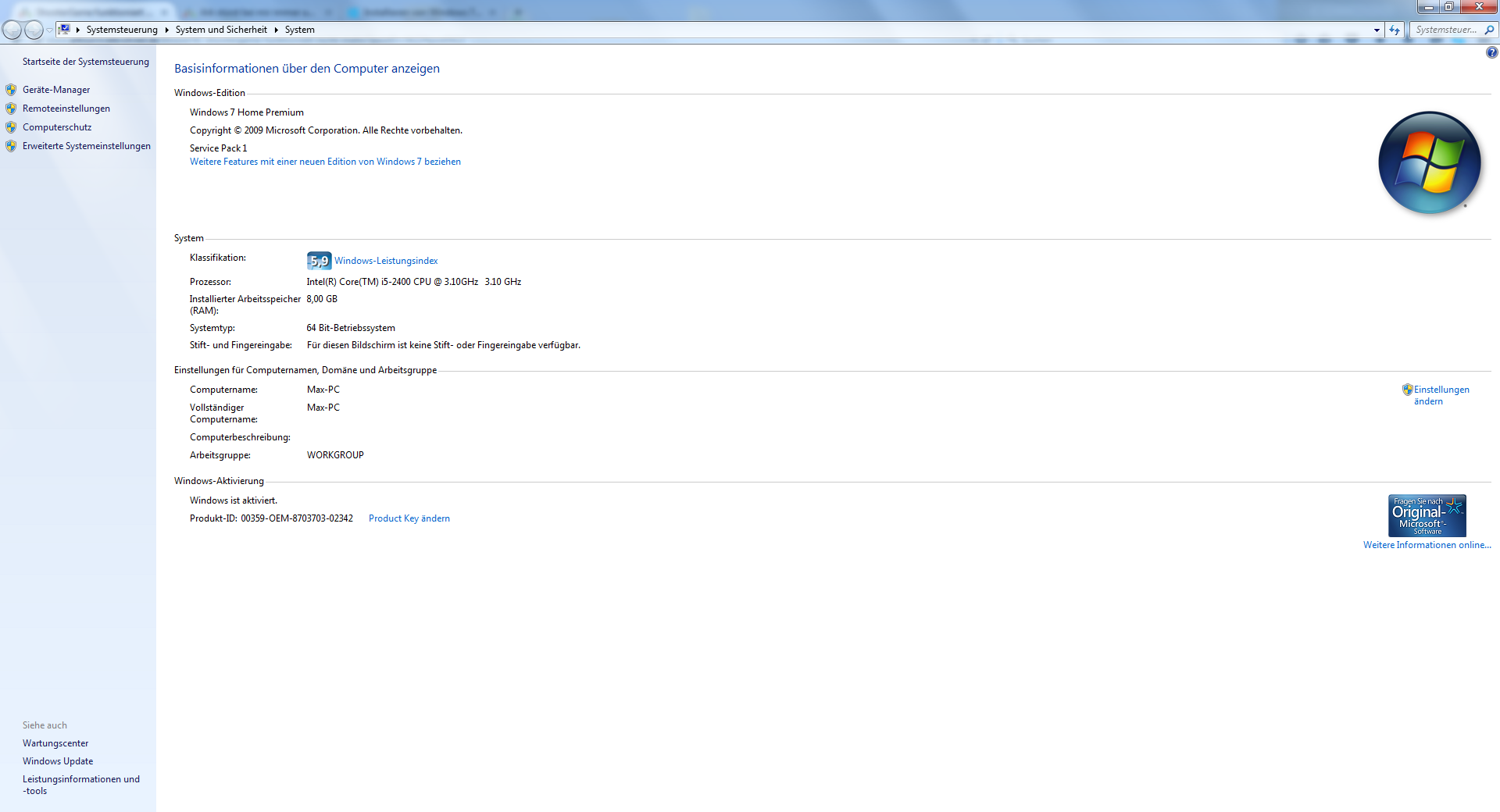Click the computer icon in address bar
The image size is (1500, 812).
(65, 30)
